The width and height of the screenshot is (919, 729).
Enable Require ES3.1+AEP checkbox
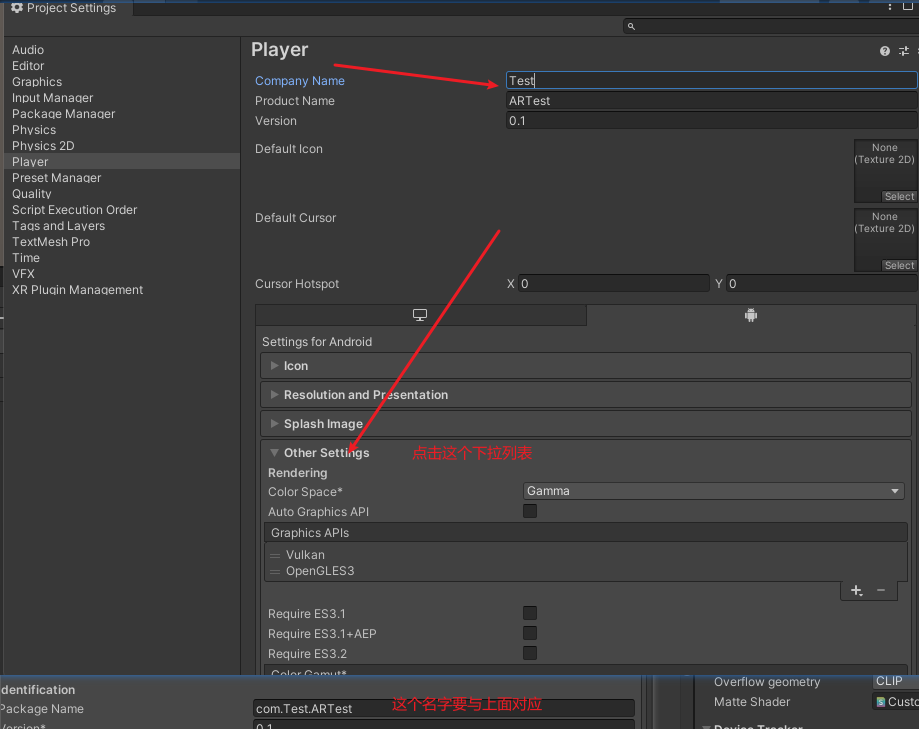pyautogui.click(x=530, y=633)
